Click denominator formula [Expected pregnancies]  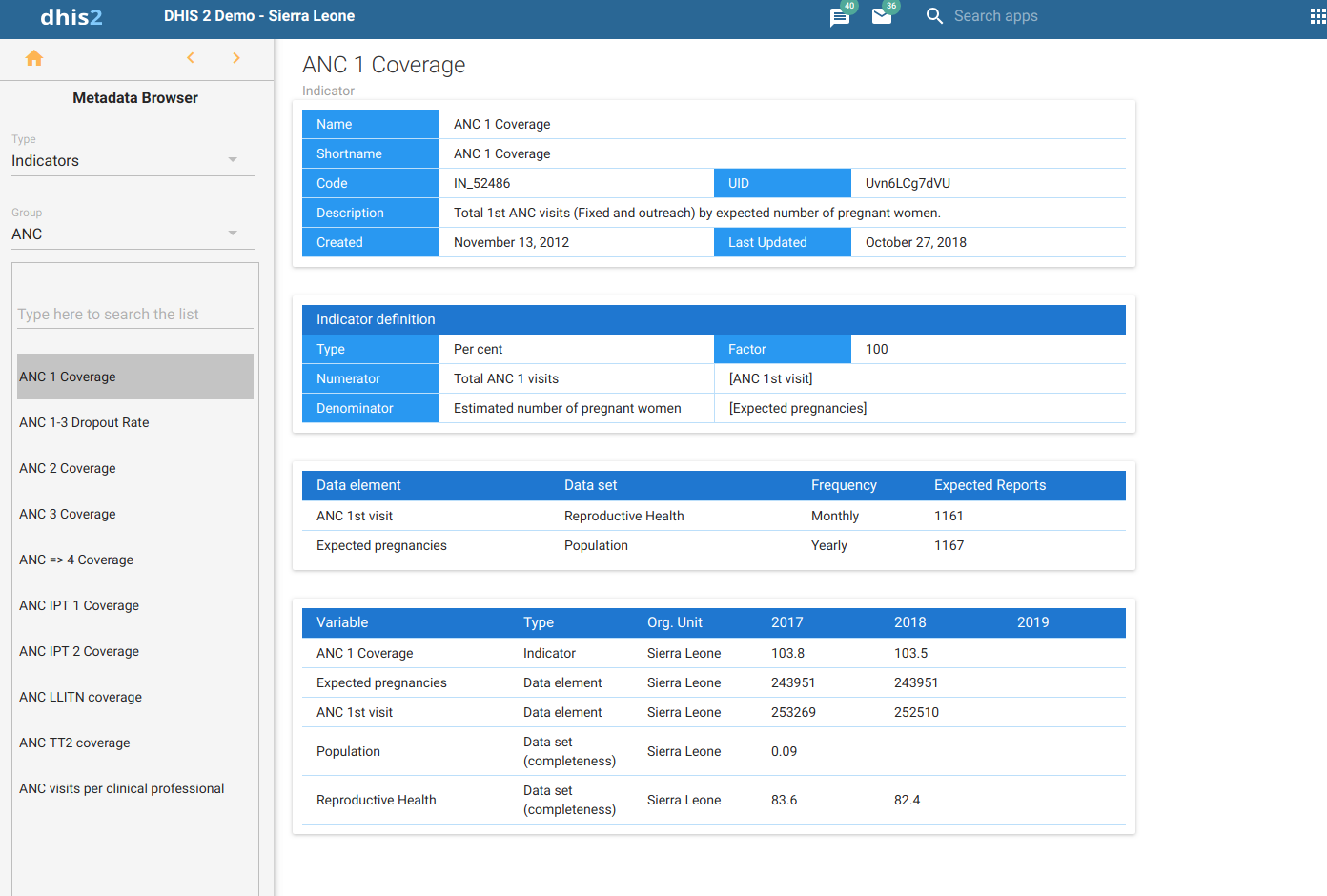(798, 408)
